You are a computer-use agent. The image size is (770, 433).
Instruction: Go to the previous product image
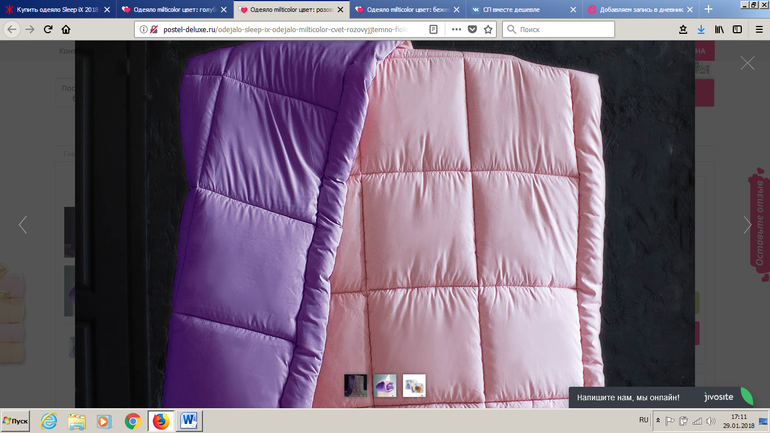tap(23, 225)
